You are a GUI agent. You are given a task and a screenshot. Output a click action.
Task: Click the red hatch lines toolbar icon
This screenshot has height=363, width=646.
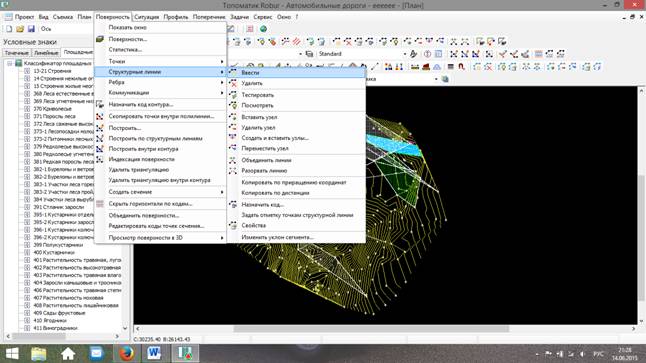[297, 42]
